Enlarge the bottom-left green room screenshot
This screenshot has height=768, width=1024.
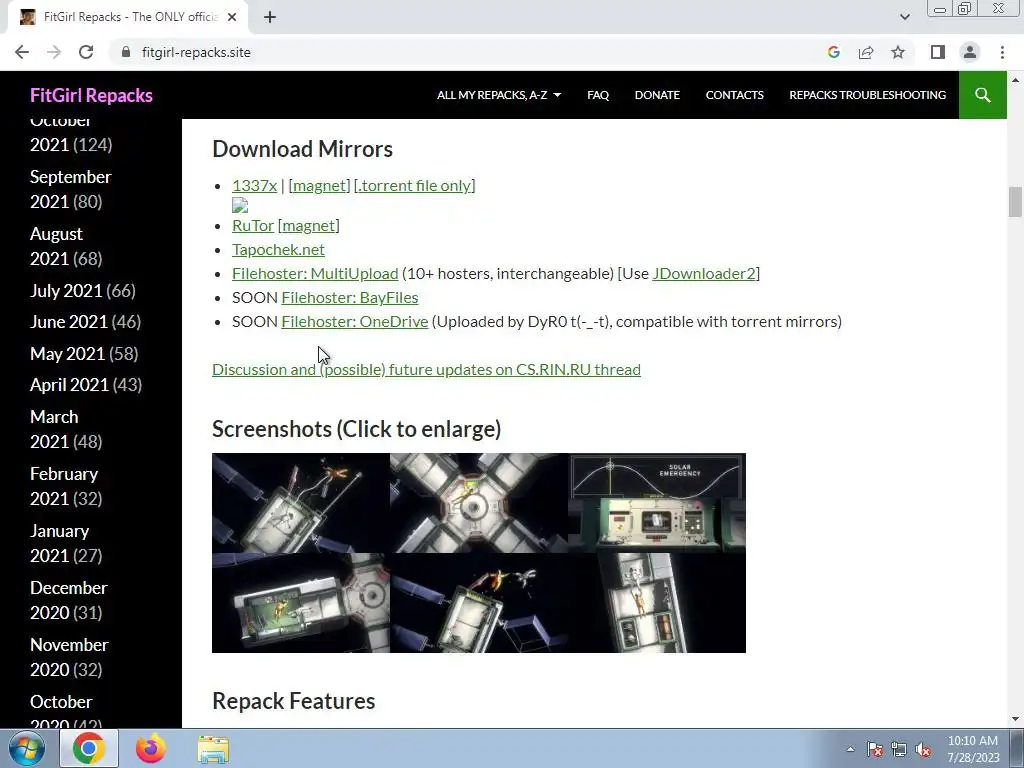pyautogui.click(x=301, y=603)
